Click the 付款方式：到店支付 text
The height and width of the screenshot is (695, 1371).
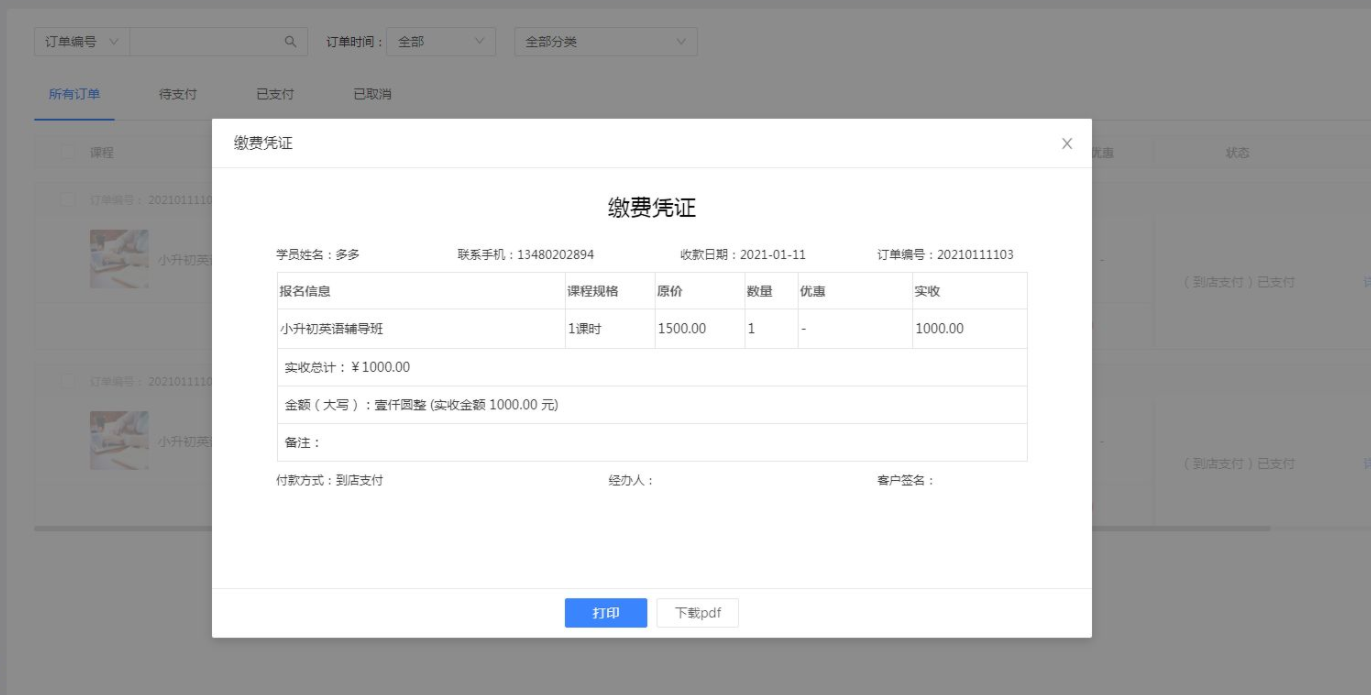click(x=330, y=480)
